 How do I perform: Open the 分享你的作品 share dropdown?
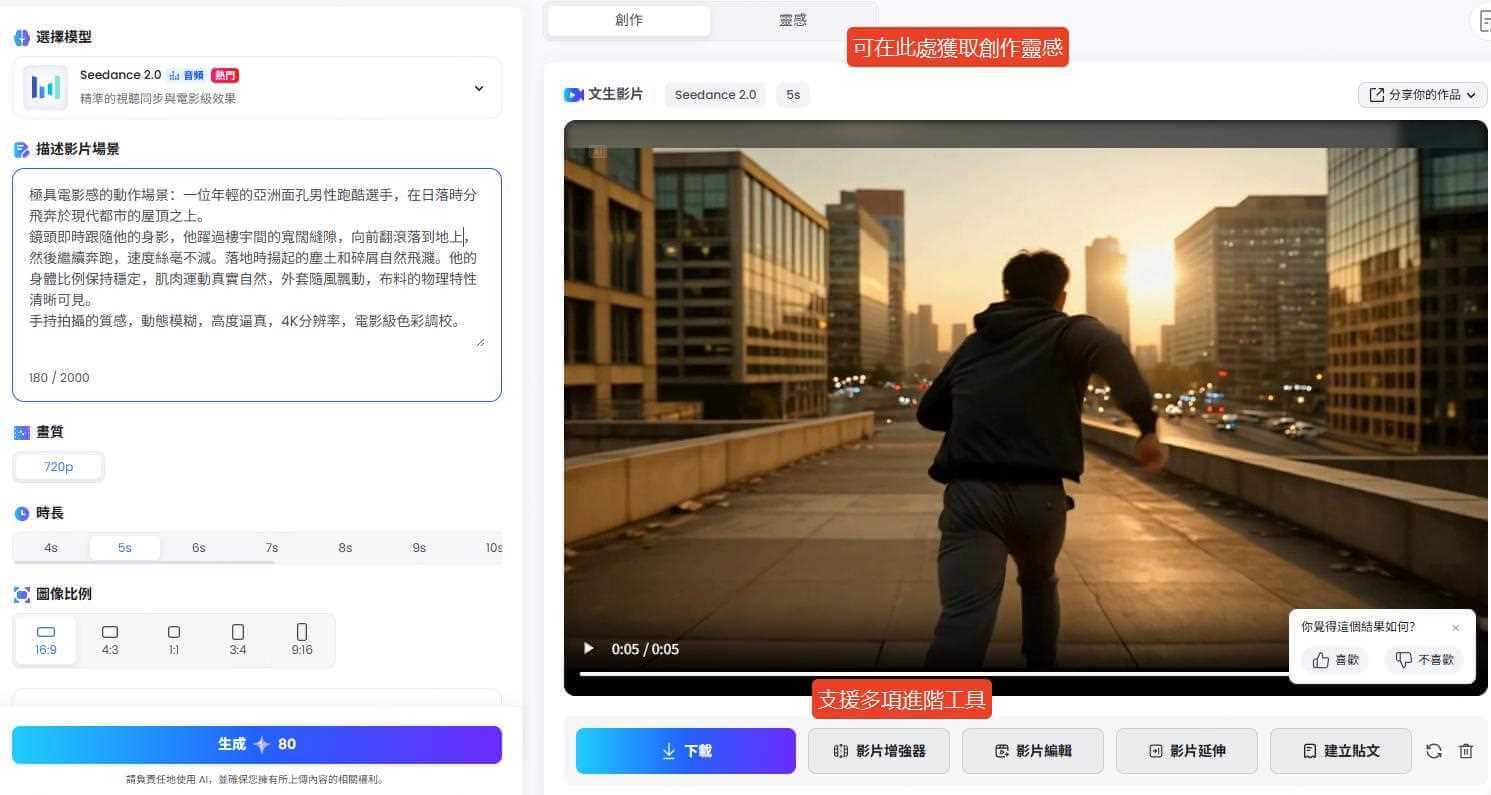pyautogui.click(x=1421, y=94)
